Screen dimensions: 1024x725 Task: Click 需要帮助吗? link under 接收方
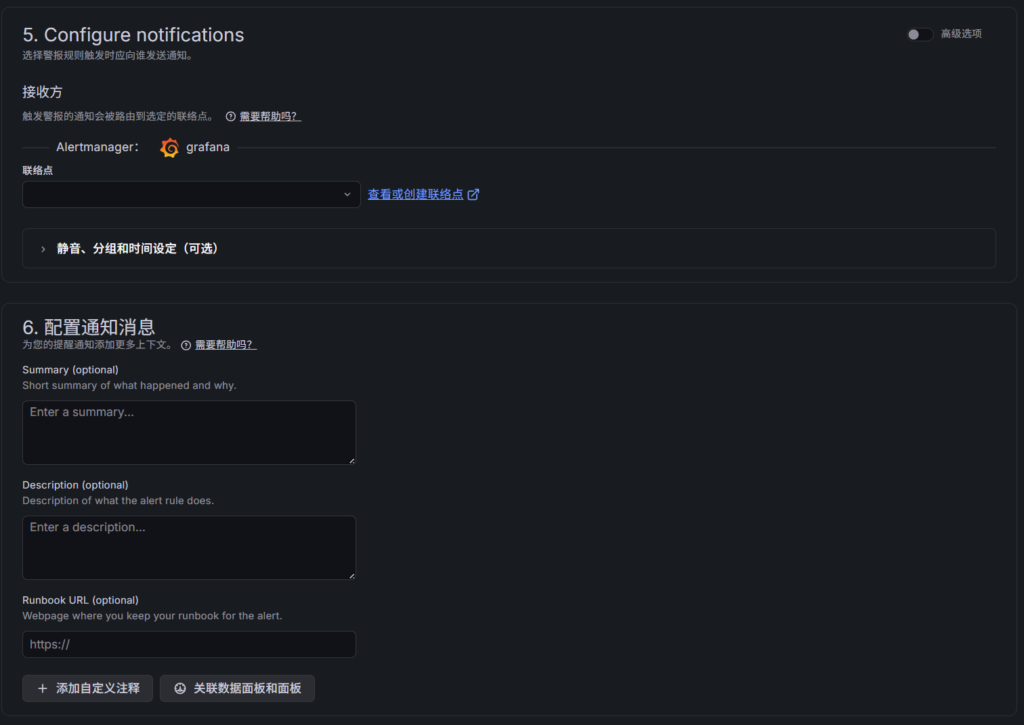pyautogui.click(x=270, y=117)
